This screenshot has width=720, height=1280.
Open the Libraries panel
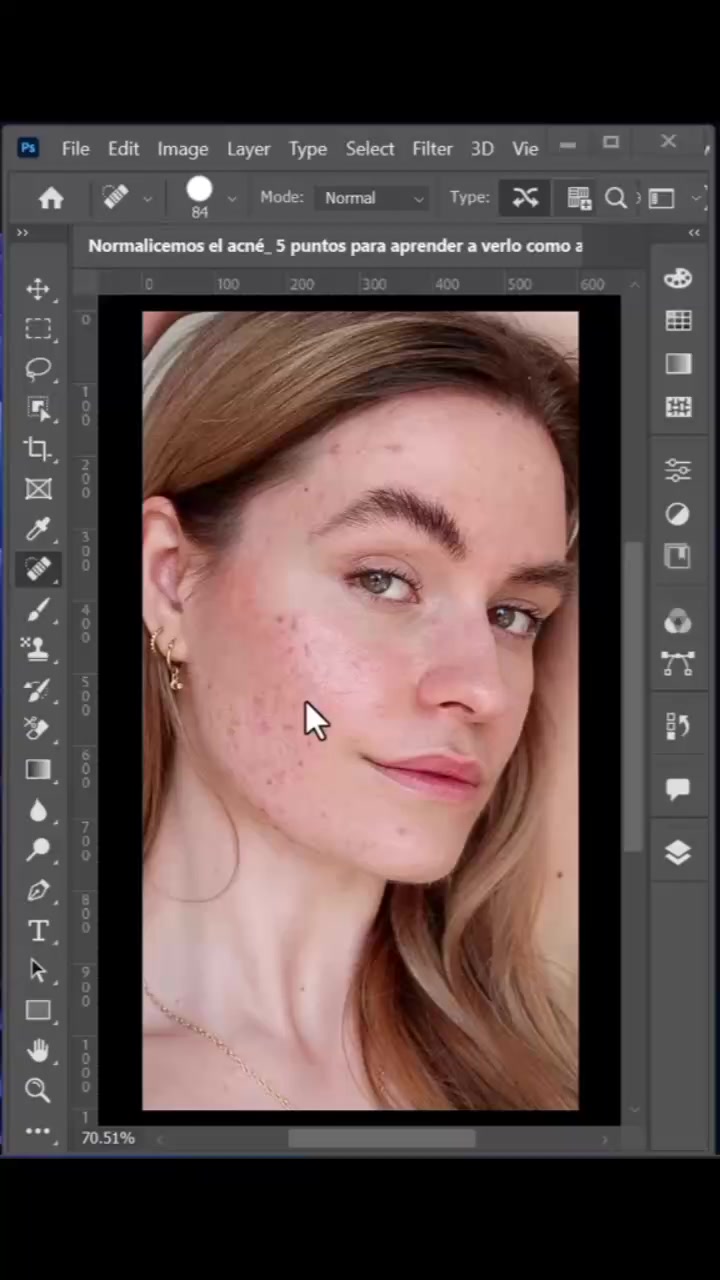pos(678,556)
